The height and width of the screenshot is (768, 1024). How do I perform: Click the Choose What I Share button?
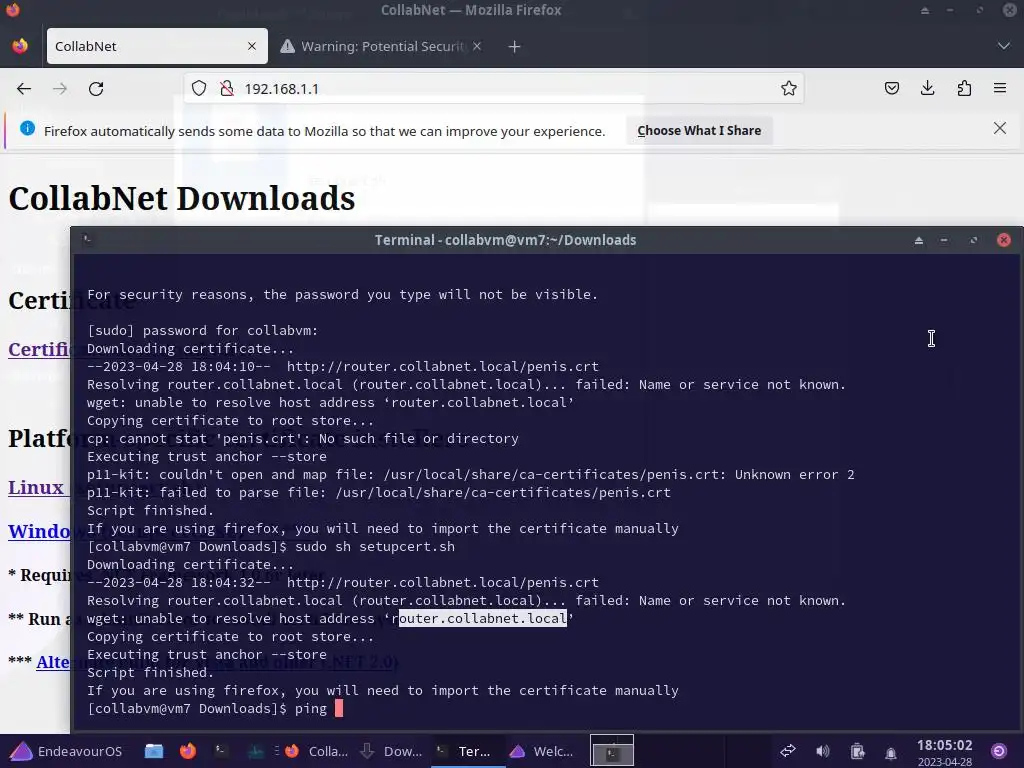(699, 131)
